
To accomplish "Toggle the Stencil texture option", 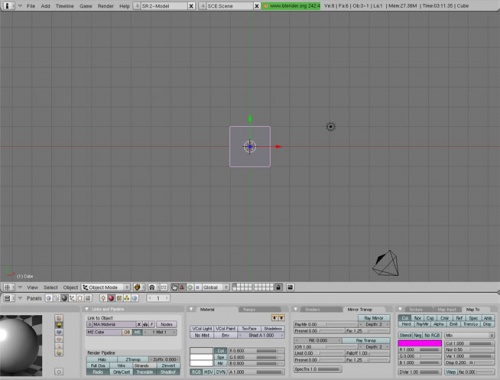I will pos(406,335).
